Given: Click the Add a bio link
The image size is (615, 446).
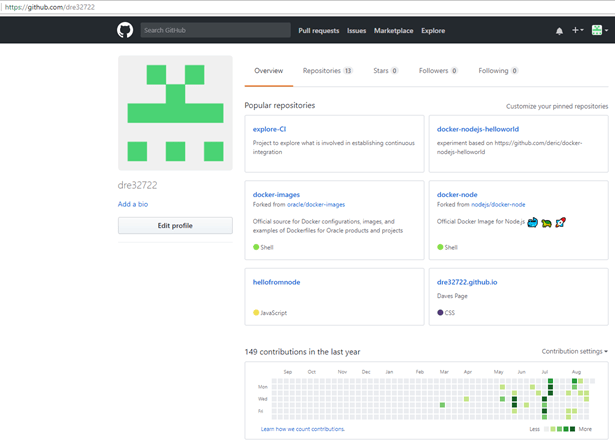Looking at the screenshot, I should coord(133,204).
